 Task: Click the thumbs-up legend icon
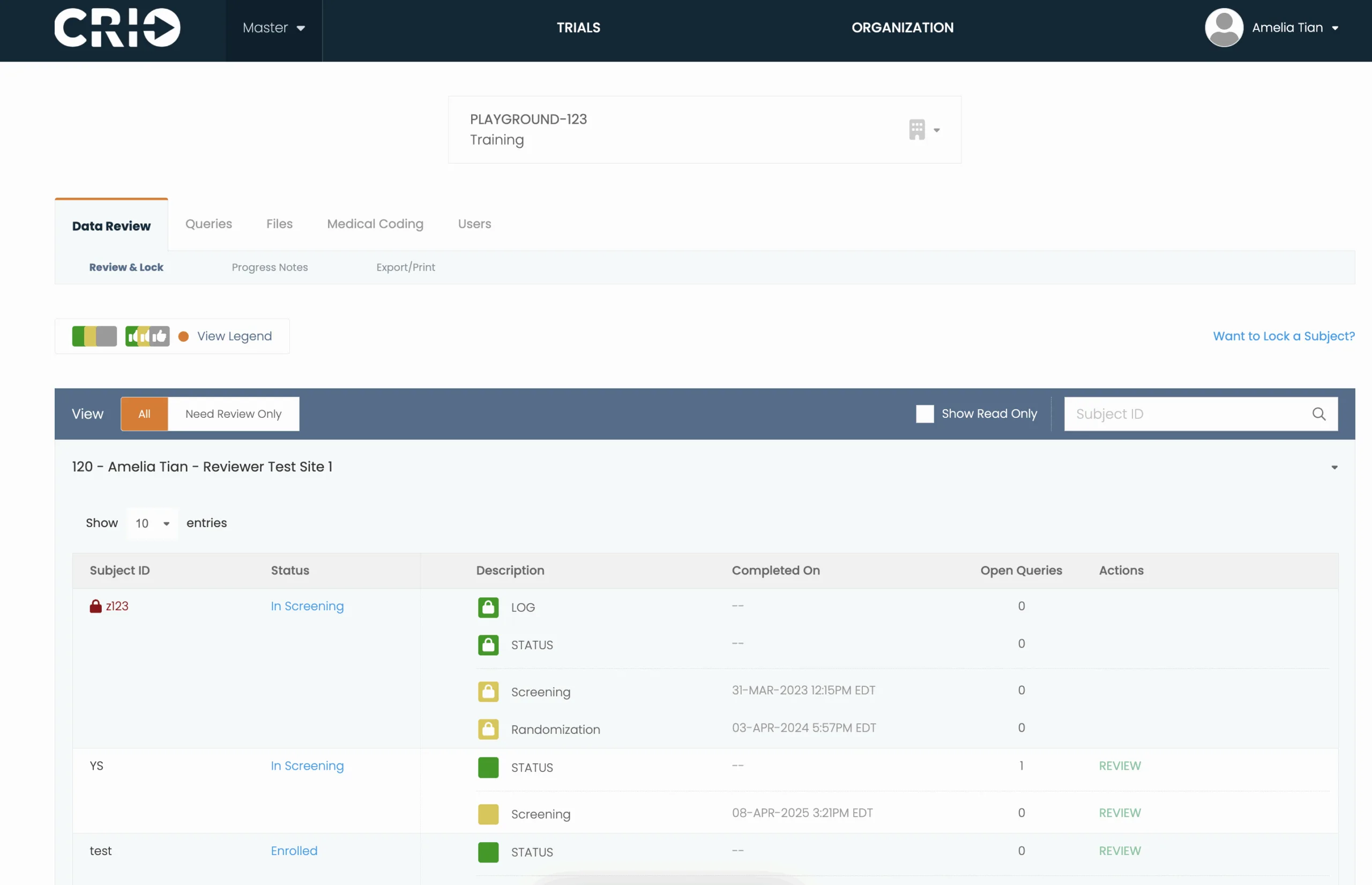(x=148, y=336)
